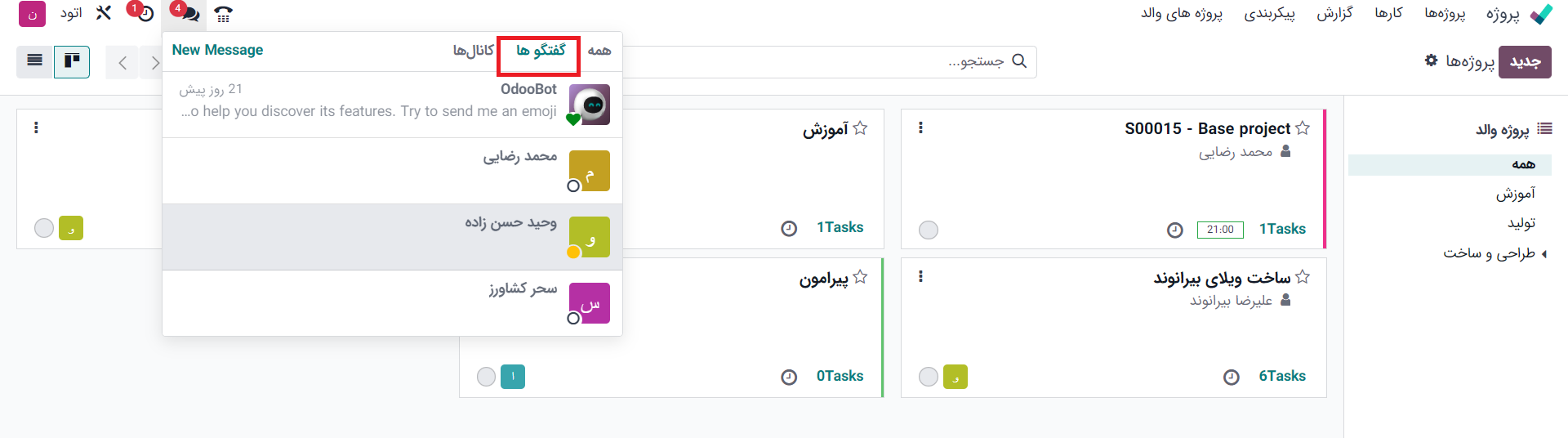
Task: Star the S00015 - Base project
Action: pos(1303,128)
